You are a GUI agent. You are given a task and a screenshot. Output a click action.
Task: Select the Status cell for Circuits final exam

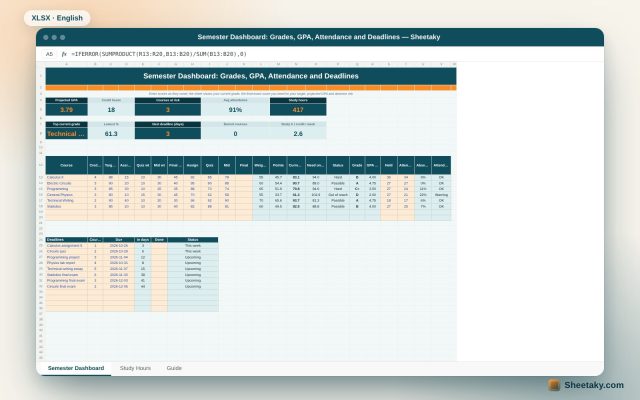pyautogui.click(x=193, y=287)
